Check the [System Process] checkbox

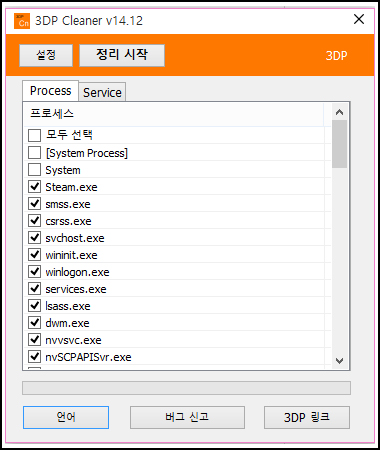[x=35, y=153]
